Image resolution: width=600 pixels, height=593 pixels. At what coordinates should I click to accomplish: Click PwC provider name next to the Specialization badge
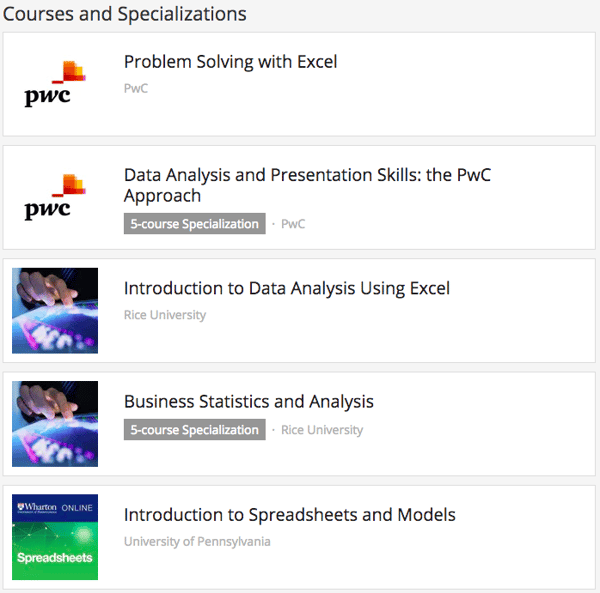point(293,224)
